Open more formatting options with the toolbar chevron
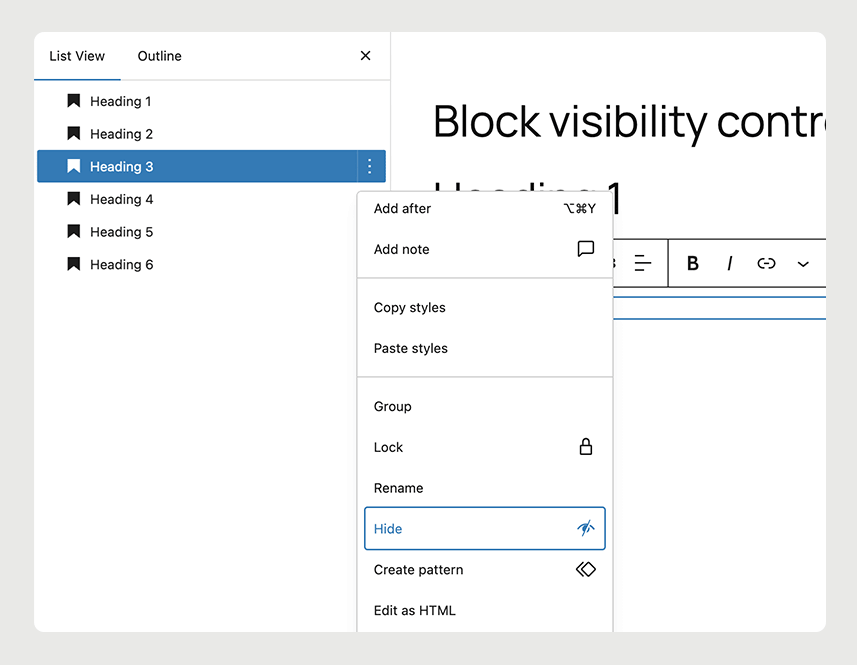This screenshot has height=665, width=857. click(x=802, y=263)
